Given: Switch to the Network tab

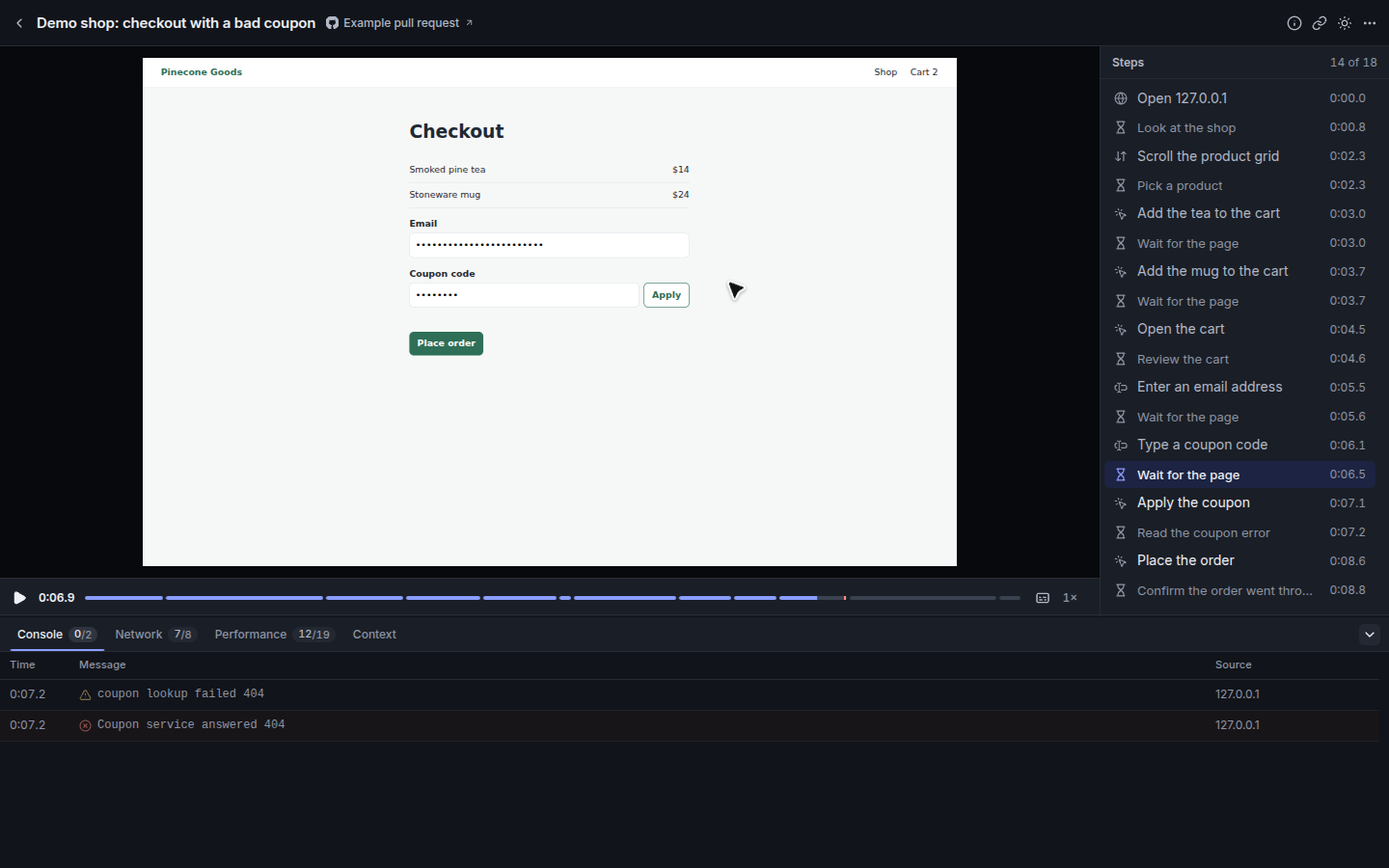Looking at the screenshot, I should click(154, 635).
